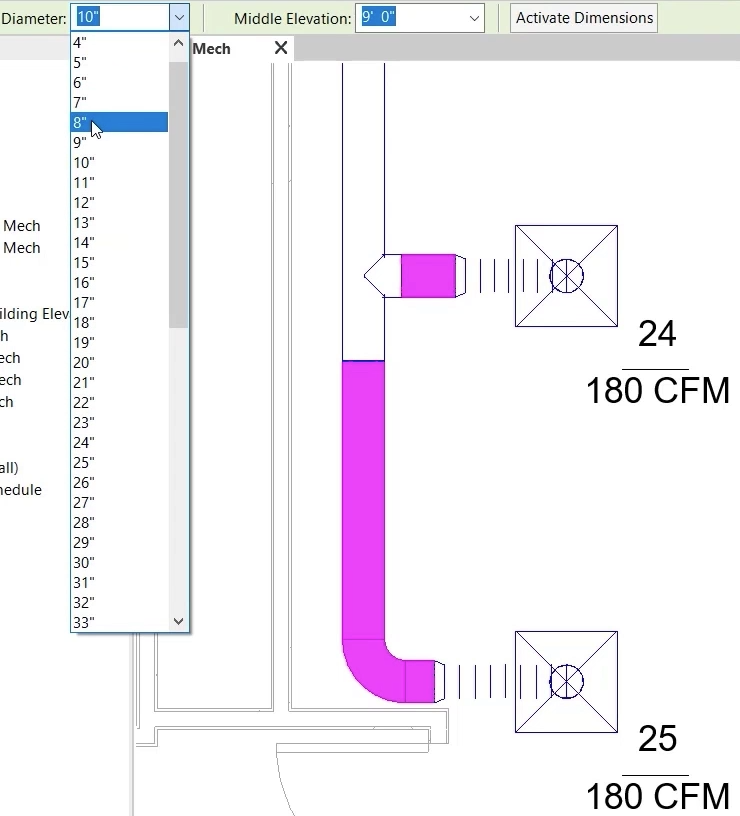The image size is (740, 816).
Task: Select the lower flex duct to terminal 25
Action: tap(497, 682)
